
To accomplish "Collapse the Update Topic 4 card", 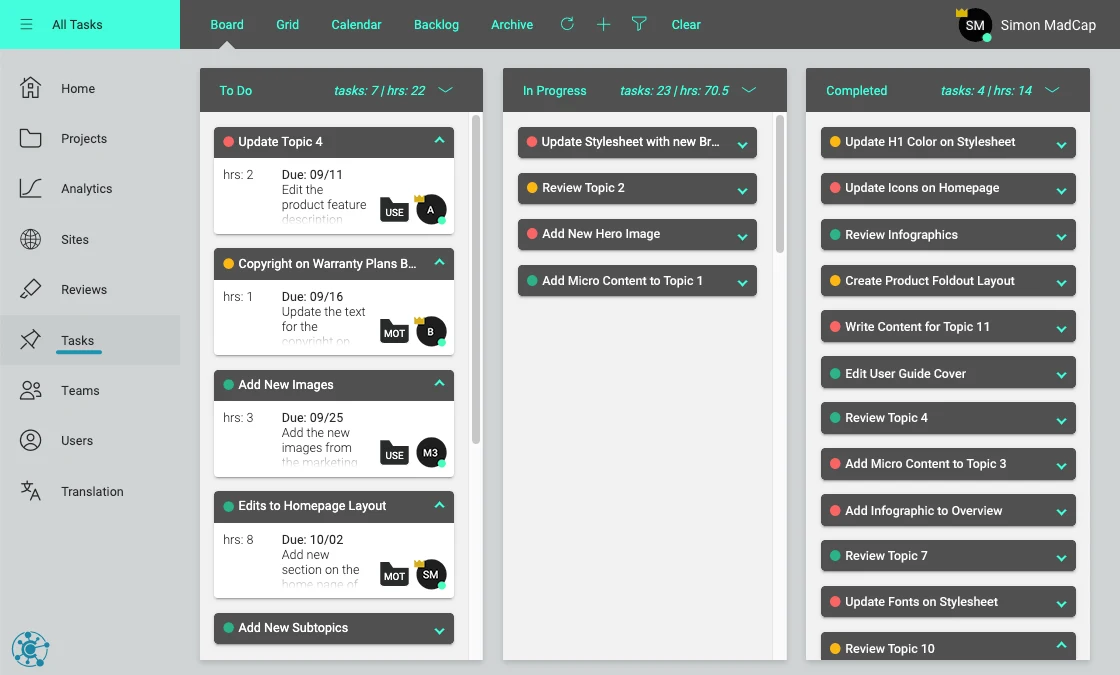I will 439,141.
